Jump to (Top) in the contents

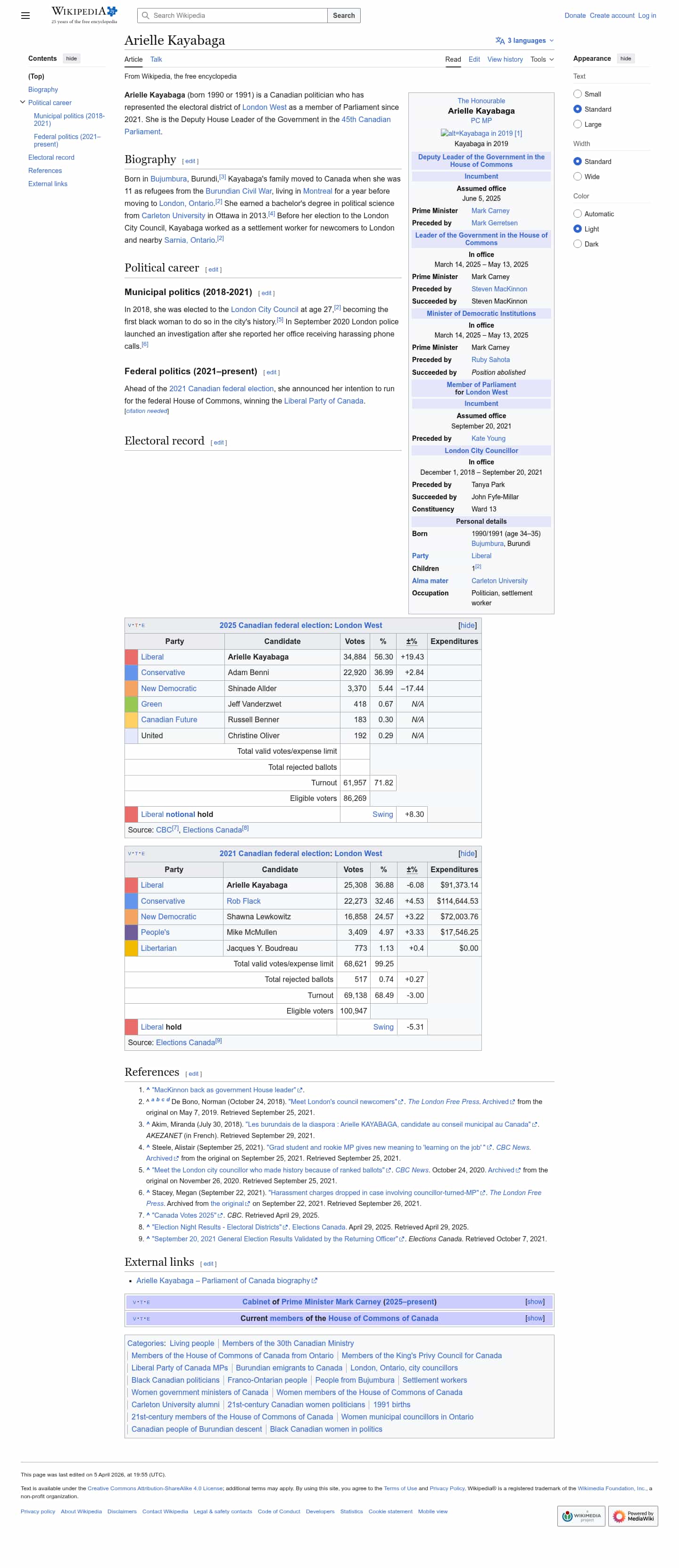point(36,77)
